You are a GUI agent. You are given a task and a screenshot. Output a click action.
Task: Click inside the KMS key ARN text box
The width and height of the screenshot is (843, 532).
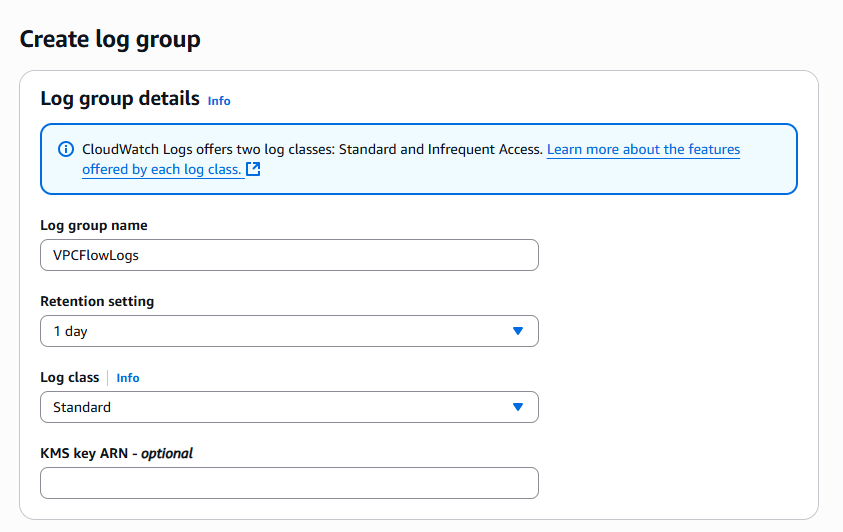[289, 483]
